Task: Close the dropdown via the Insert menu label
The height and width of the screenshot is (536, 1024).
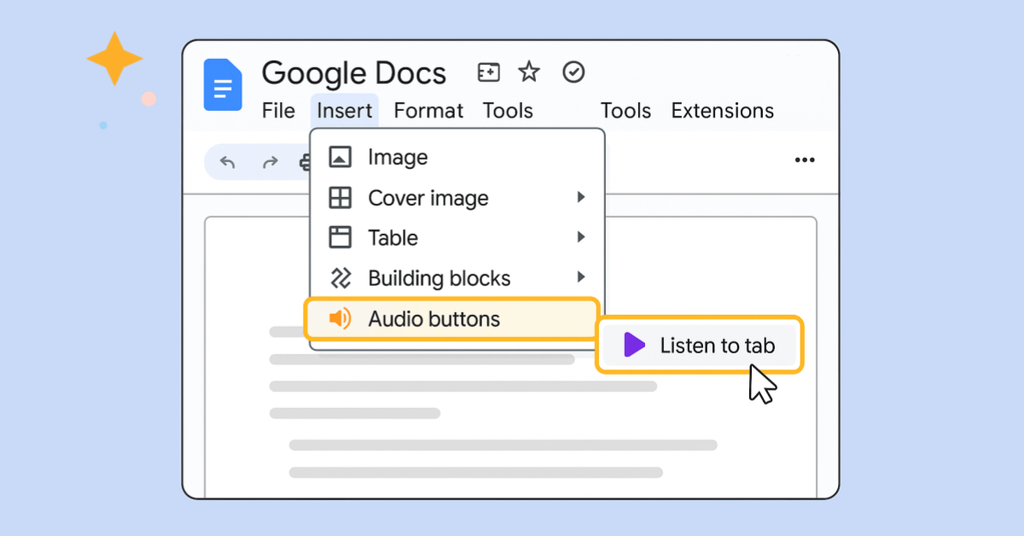Action: 345,111
